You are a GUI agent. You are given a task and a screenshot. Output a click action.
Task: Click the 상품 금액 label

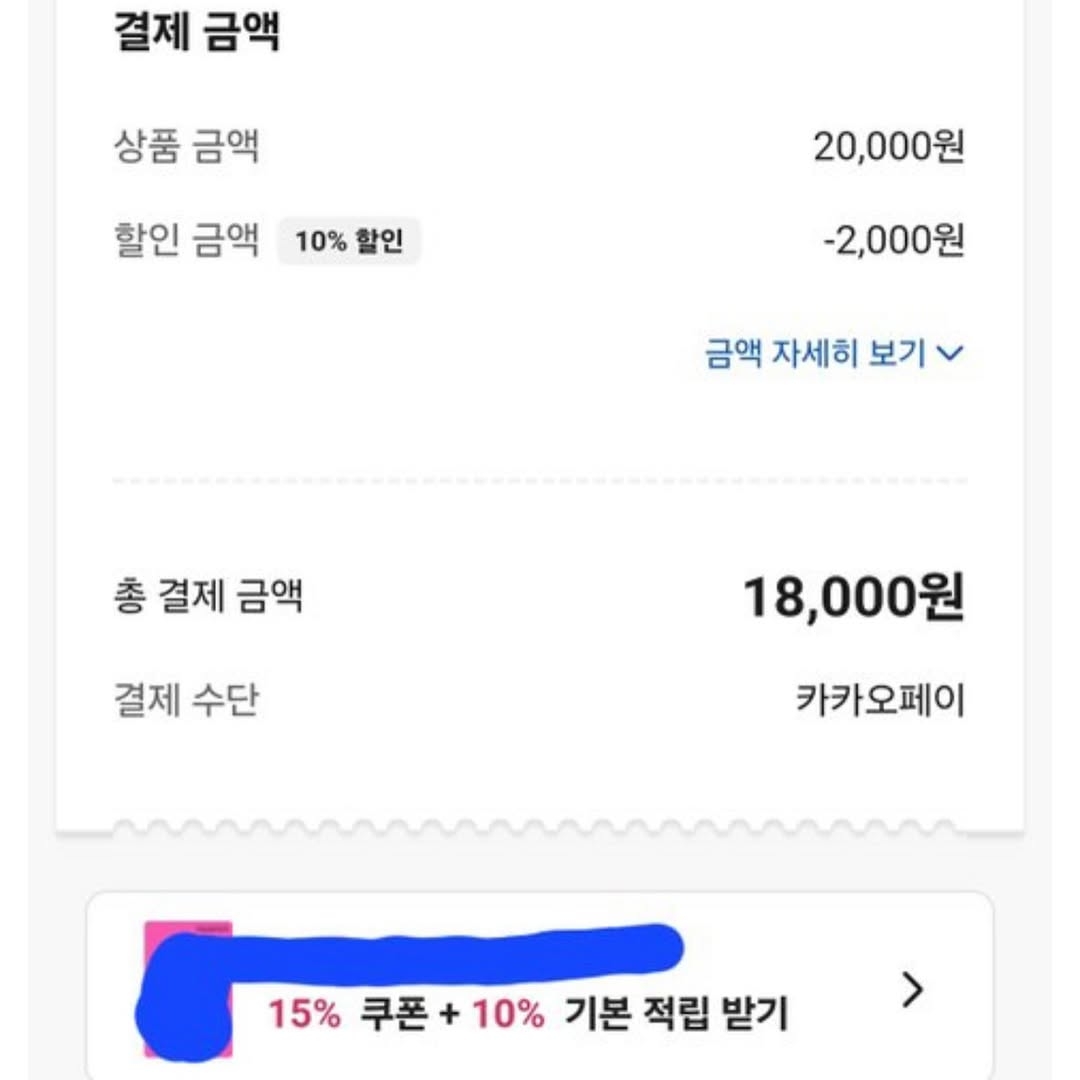(186, 148)
